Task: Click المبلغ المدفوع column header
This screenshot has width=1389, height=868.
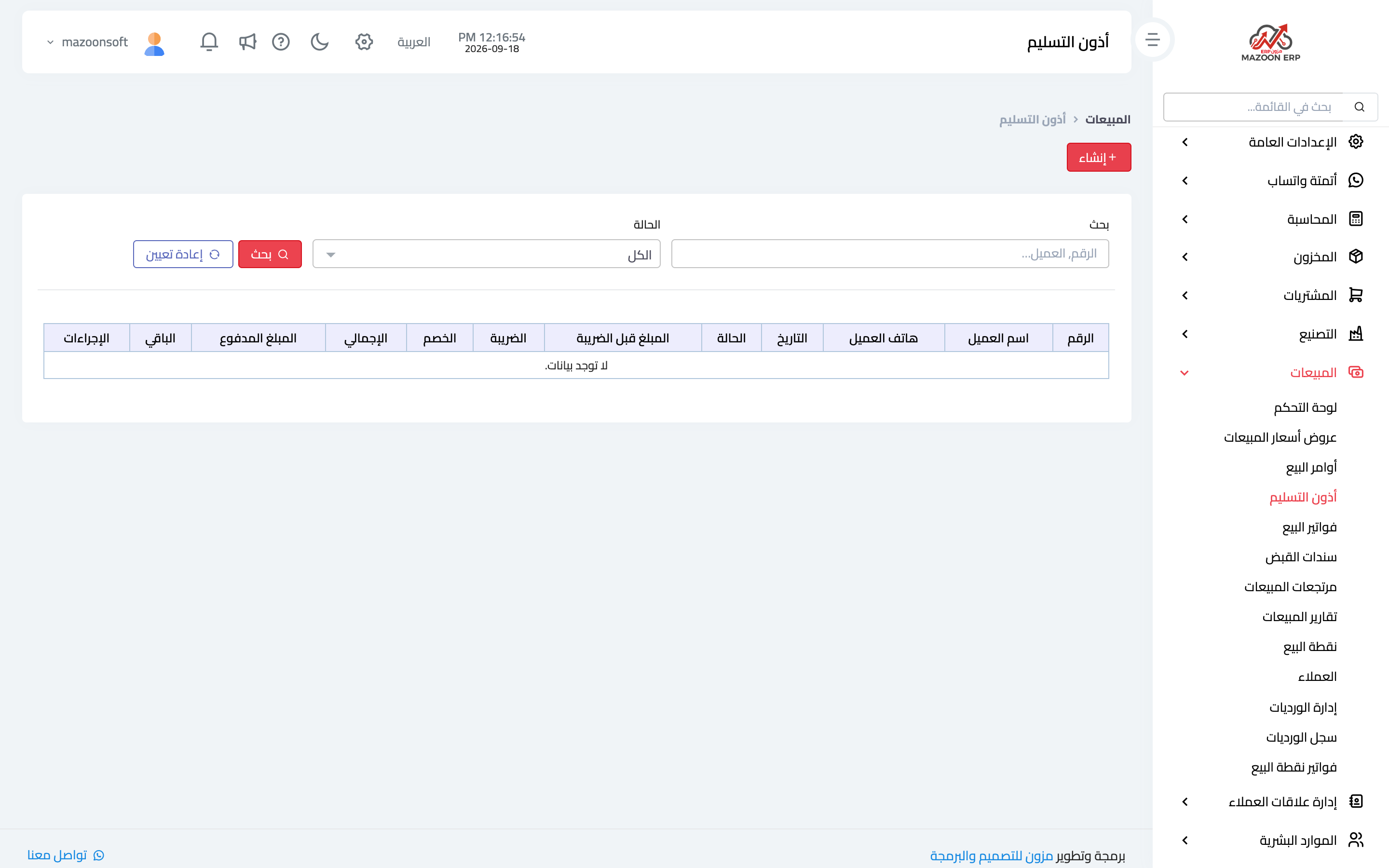Action: pyautogui.click(x=259, y=338)
